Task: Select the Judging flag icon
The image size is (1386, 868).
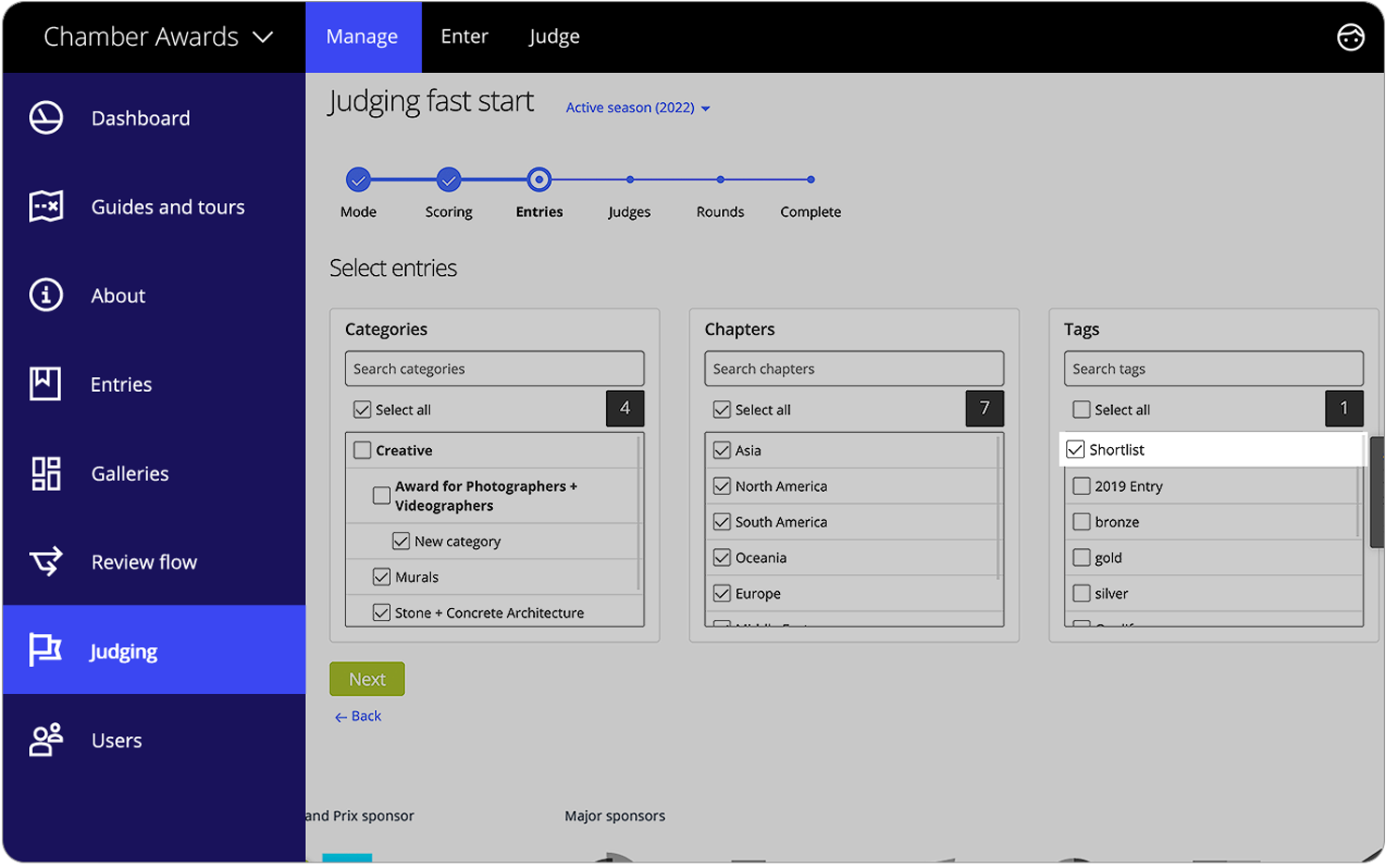Action: pyautogui.click(x=45, y=650)
